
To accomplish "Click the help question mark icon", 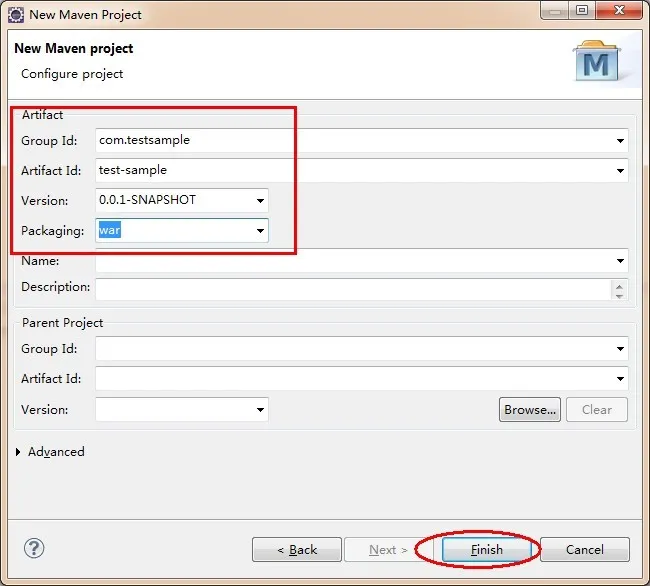I will coord(34,549).
